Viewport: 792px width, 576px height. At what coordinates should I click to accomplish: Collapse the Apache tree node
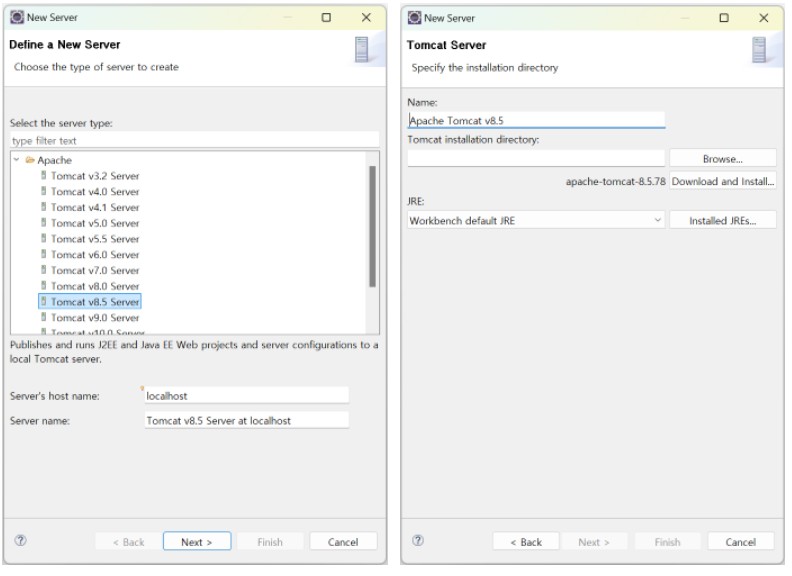click(17, 160)
